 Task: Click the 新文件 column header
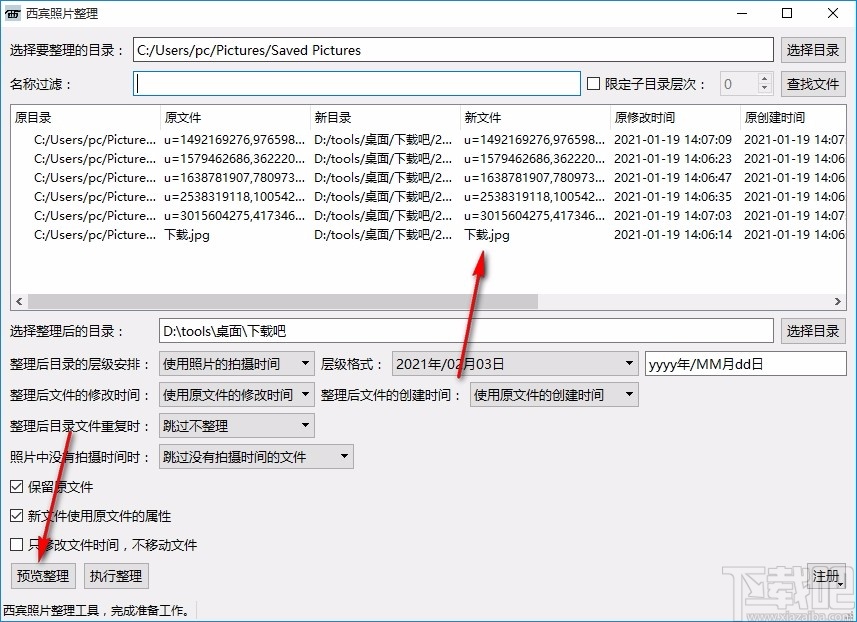click(535, 117)
